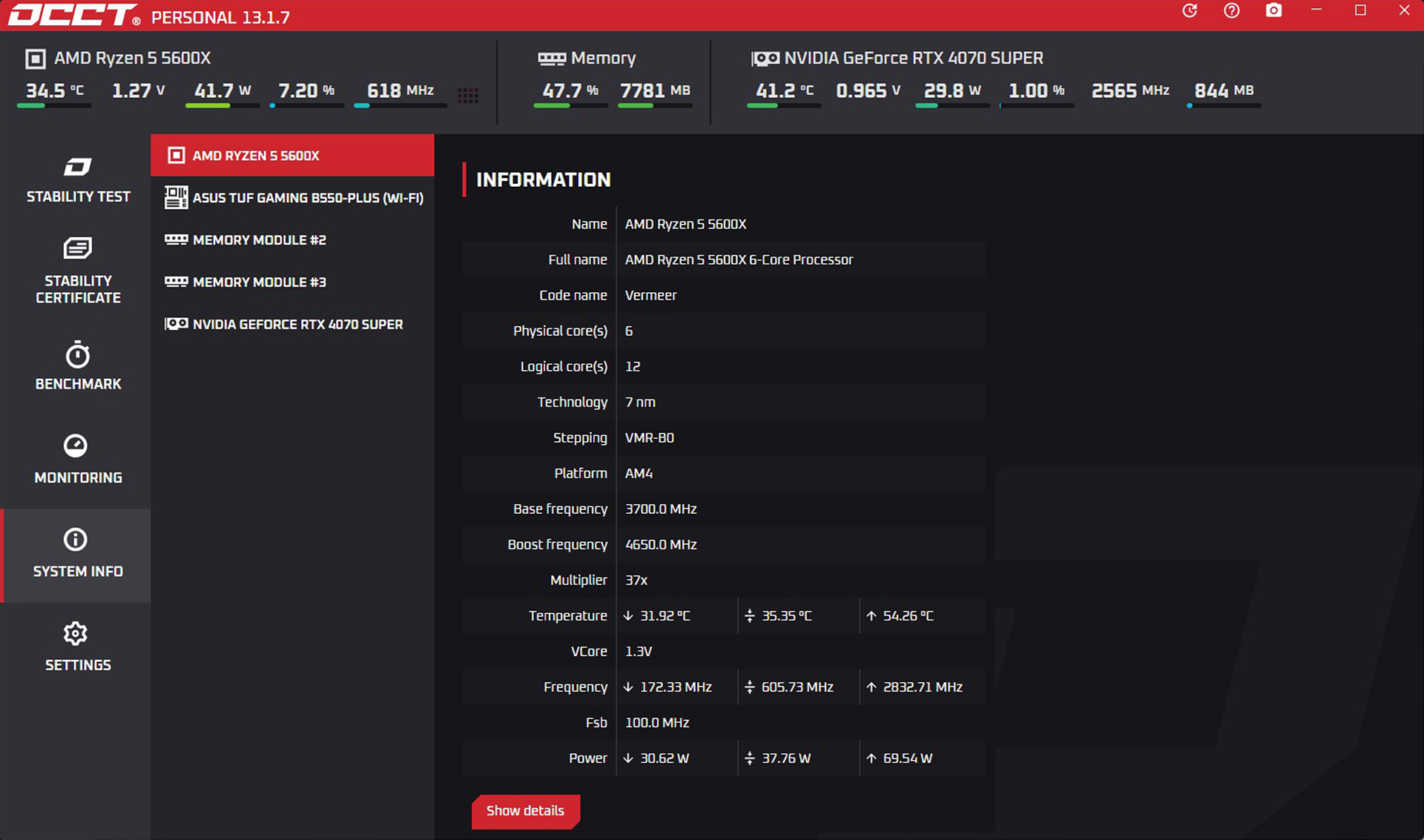Select ASUS TUF Gaming B550-PLUS motherboard entry
1424x840 pixels.
point(292,198)
